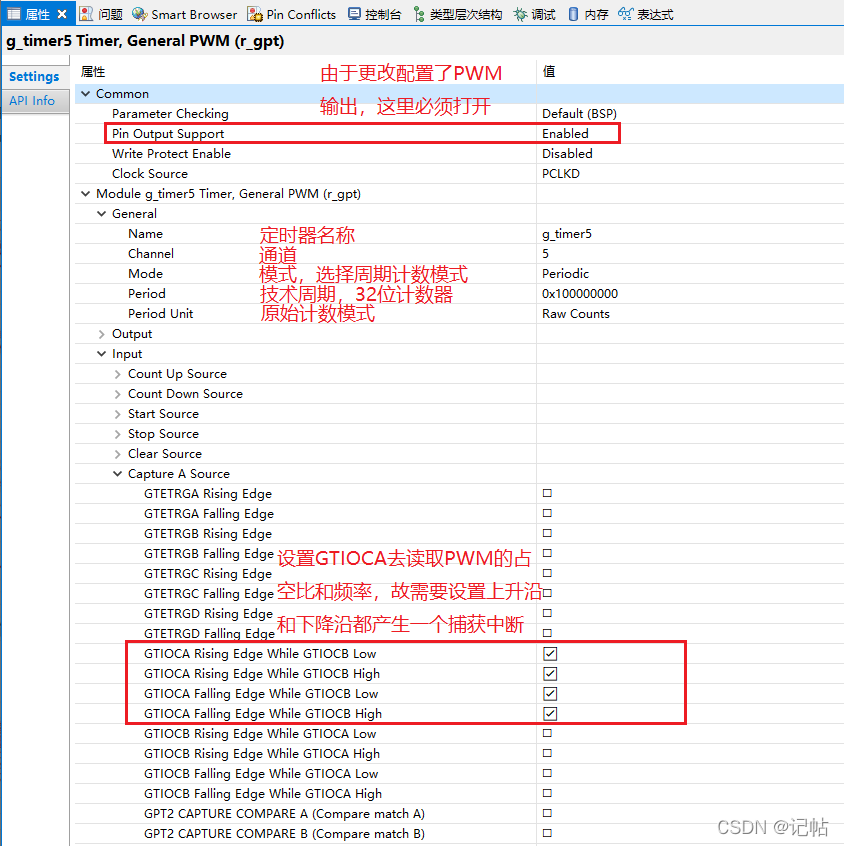The width and height of the screenshot is (844, 846).
Task: Uncheck GTIOCA Falling Edge While GTIOCB Low
Action: click(x=550, y=693)
